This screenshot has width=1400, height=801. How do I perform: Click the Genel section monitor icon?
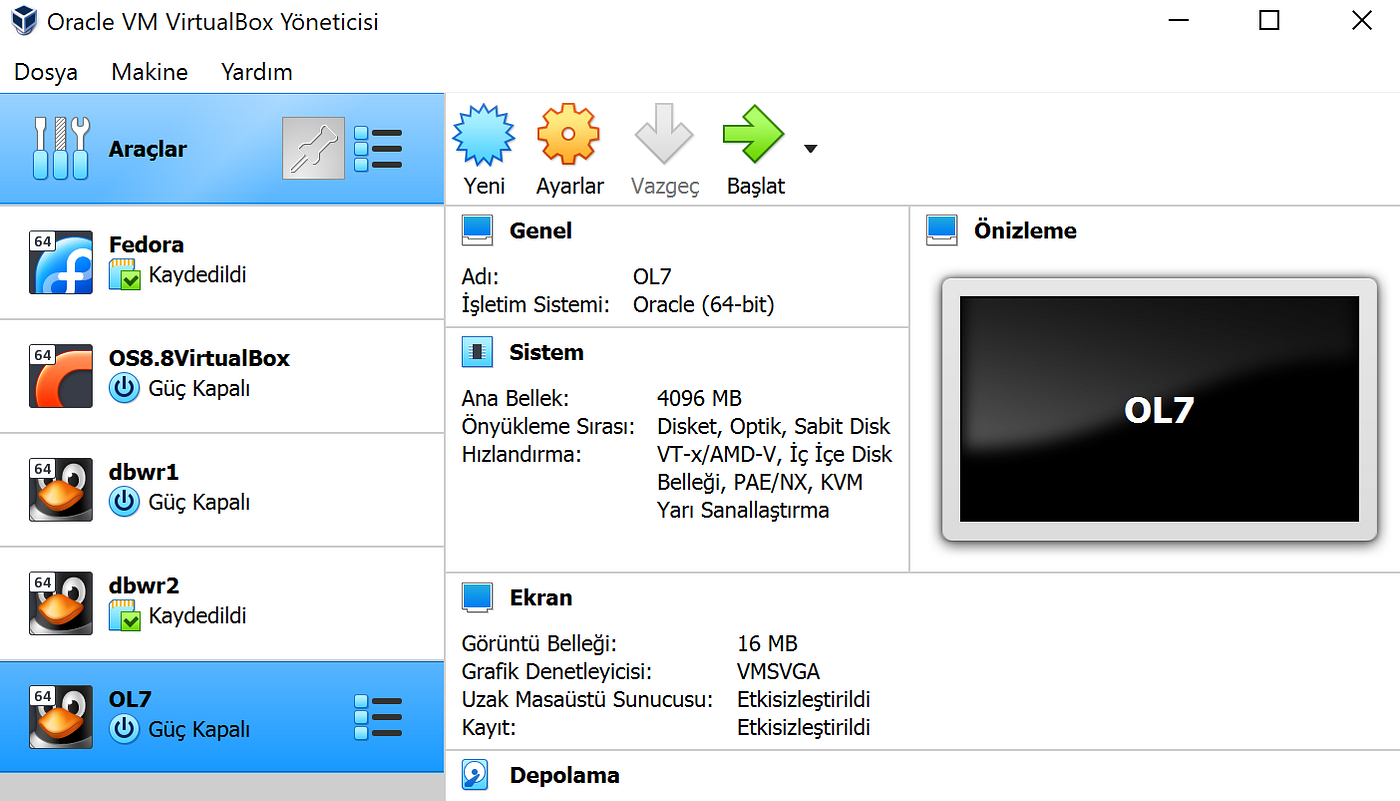point(478,231)
